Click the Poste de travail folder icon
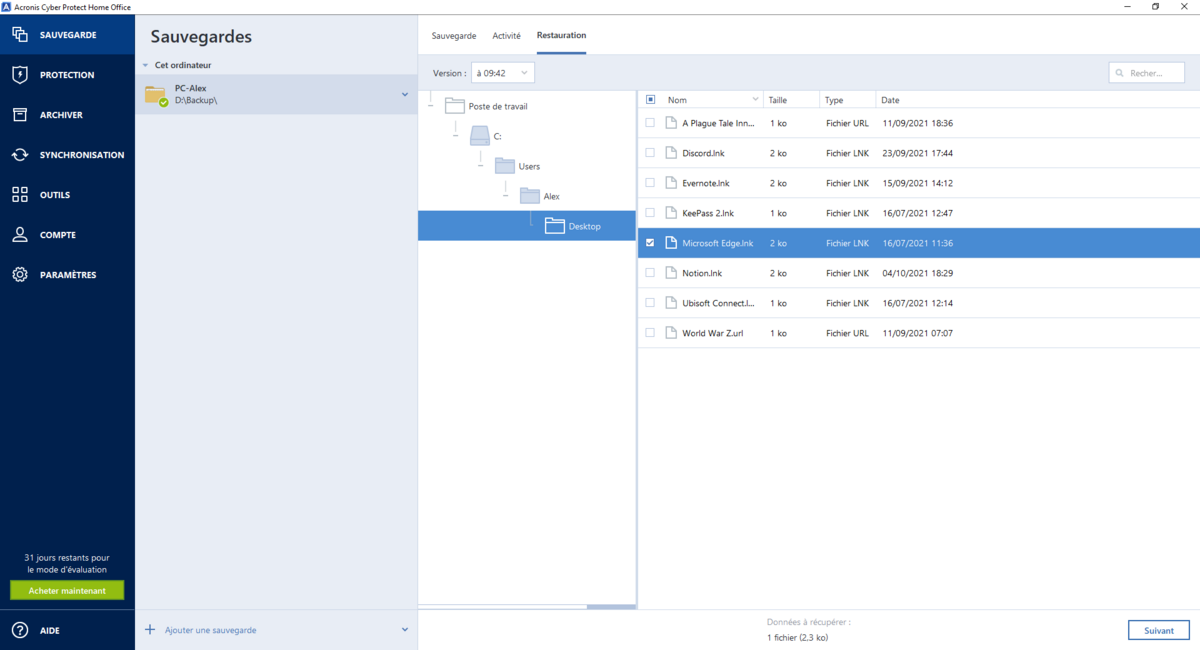This screenshot has height=650, width=1200. 454,106
